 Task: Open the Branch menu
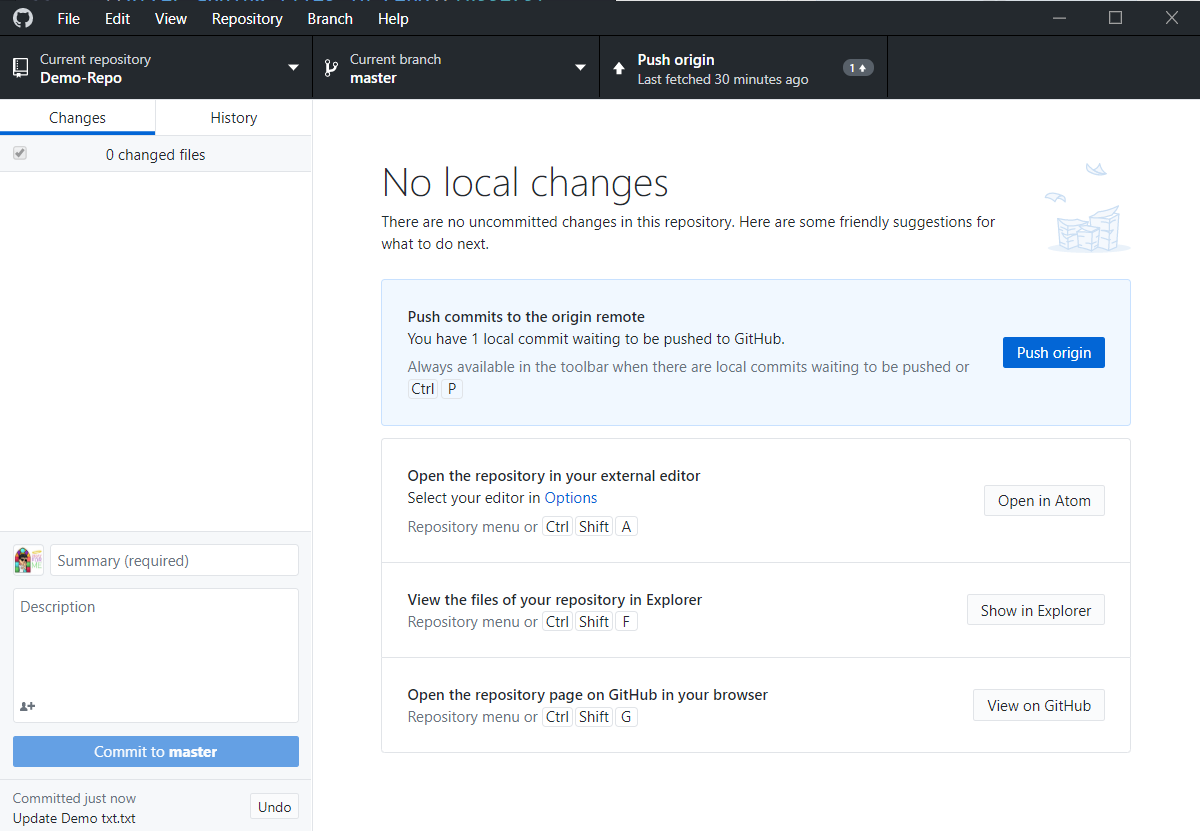[330, 18]
